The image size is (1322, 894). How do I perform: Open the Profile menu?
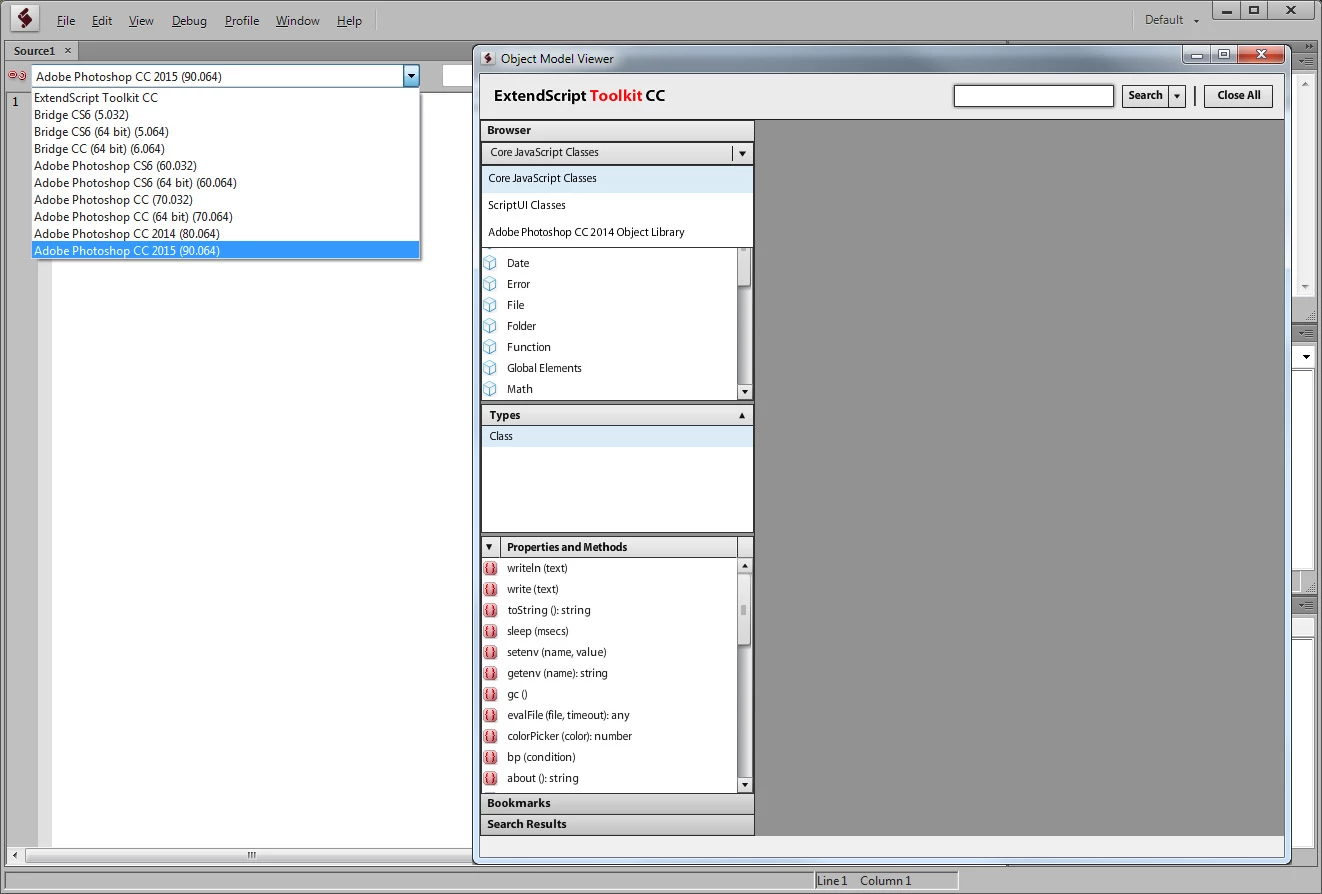coord(242,20)
